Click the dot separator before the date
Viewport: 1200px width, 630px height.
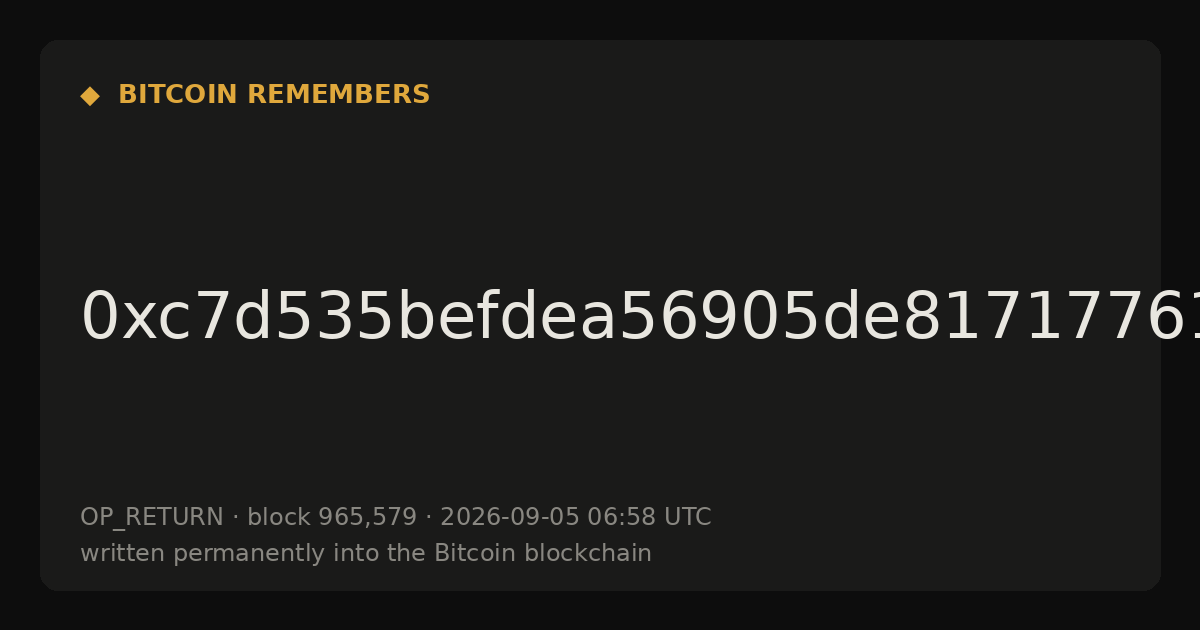point(428,518)
